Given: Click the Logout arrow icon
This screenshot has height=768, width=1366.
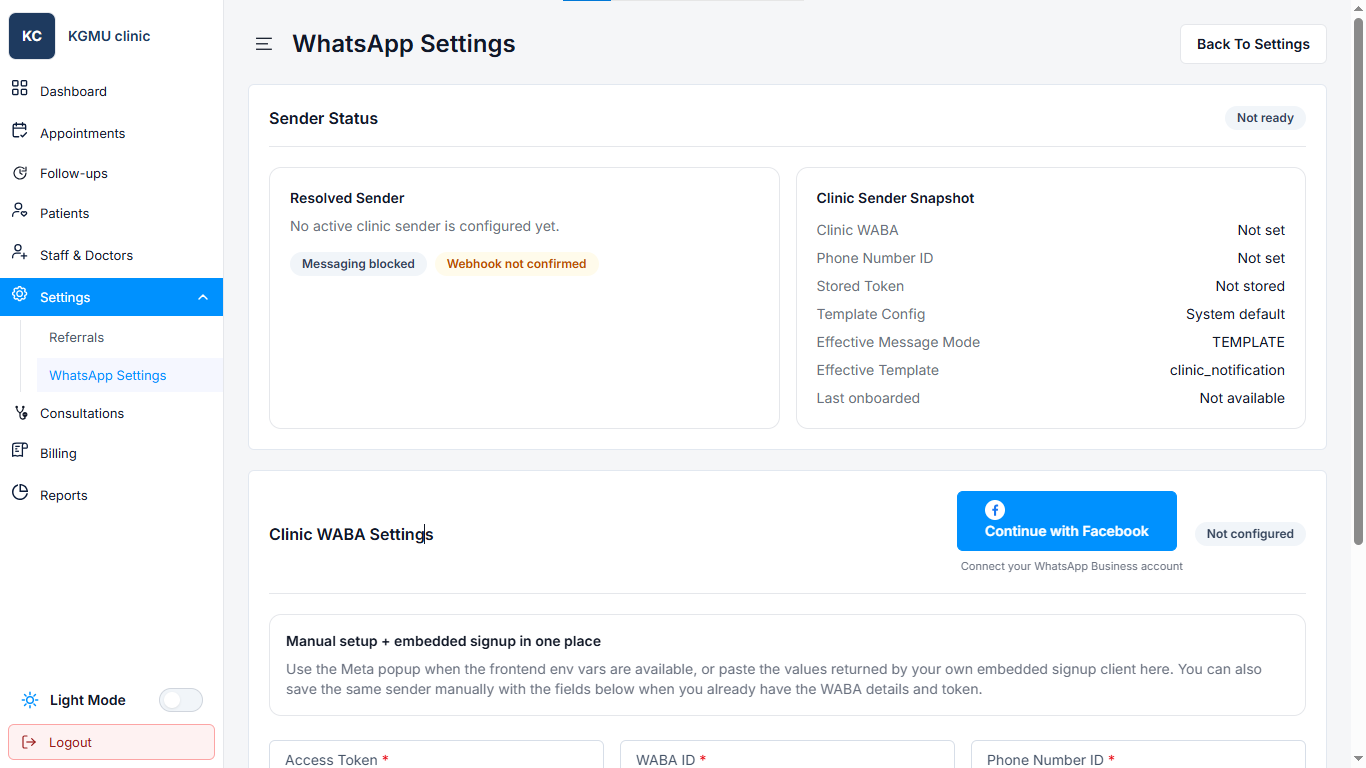Looking at the screenshot, I should click(x=29, y=742).
